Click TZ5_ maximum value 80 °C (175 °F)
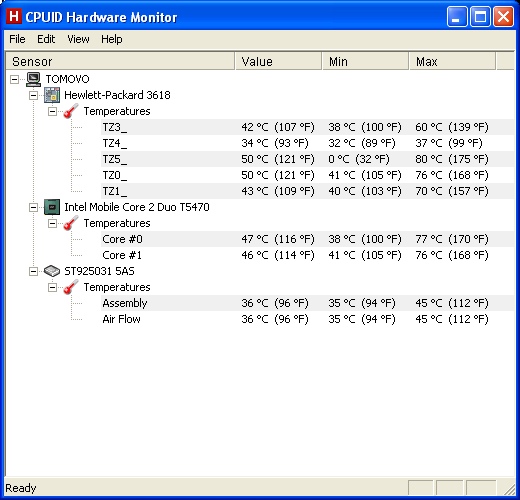 click(452, 159)
